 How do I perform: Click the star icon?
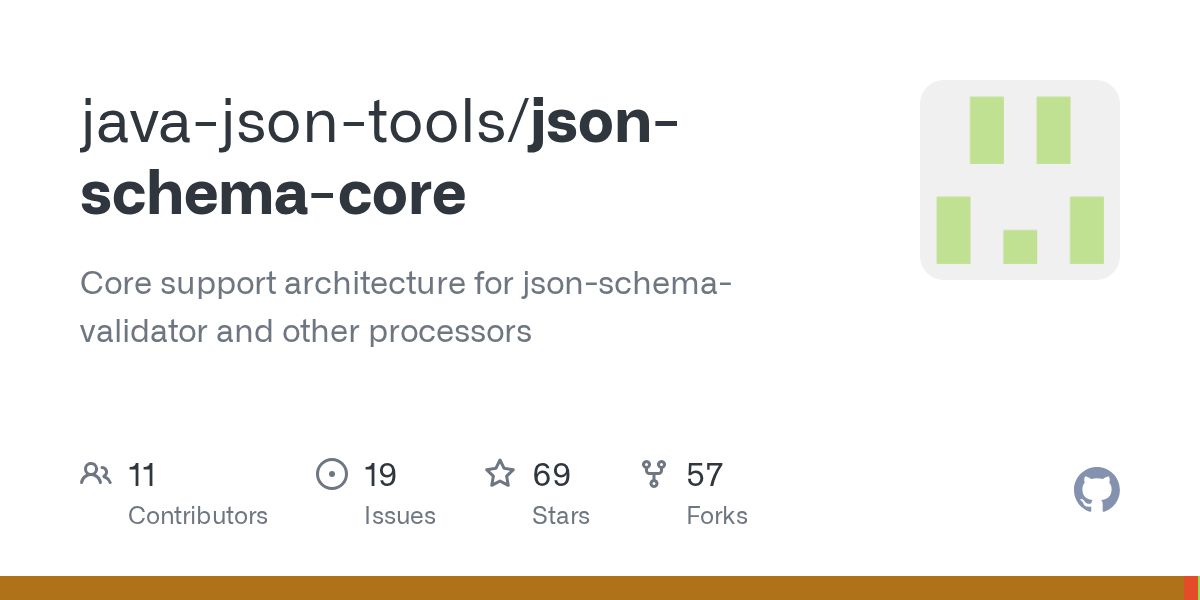(500, 473)
